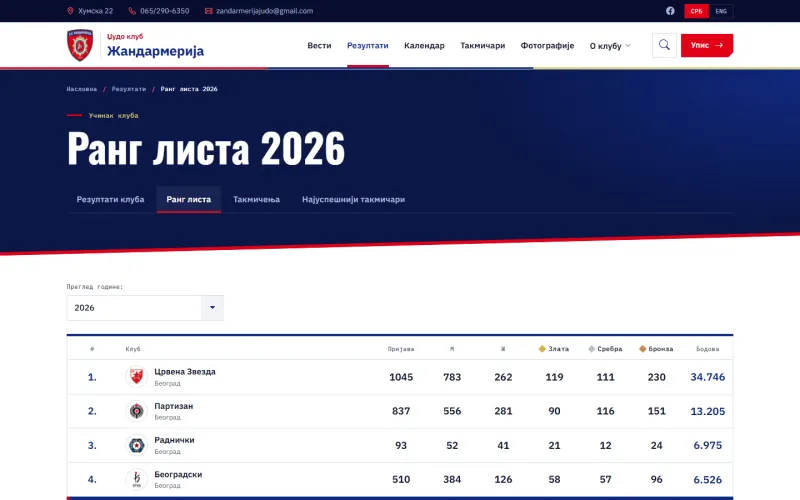Click the Партизан club name
Image resolution: width=800 pixels, height=500 pixels.
[174, 406]
